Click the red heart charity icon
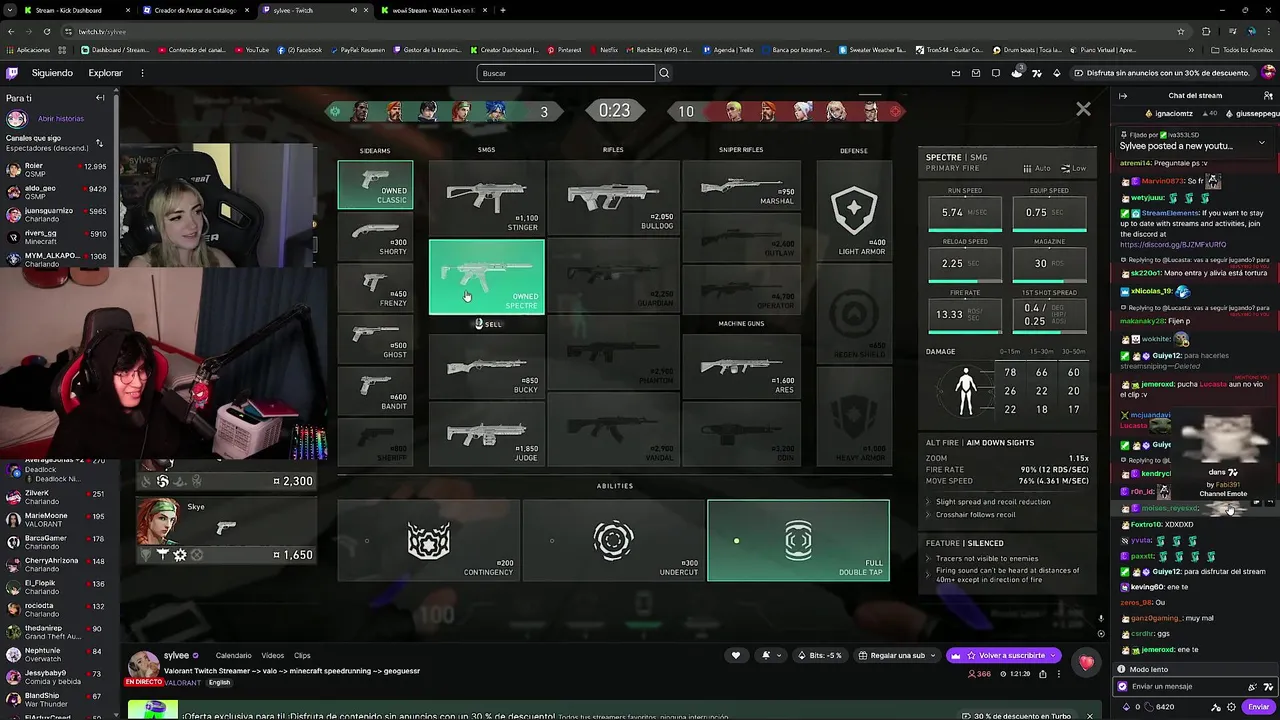Viewport: 1280px width, 720px height. click(x=1087, y=662)
